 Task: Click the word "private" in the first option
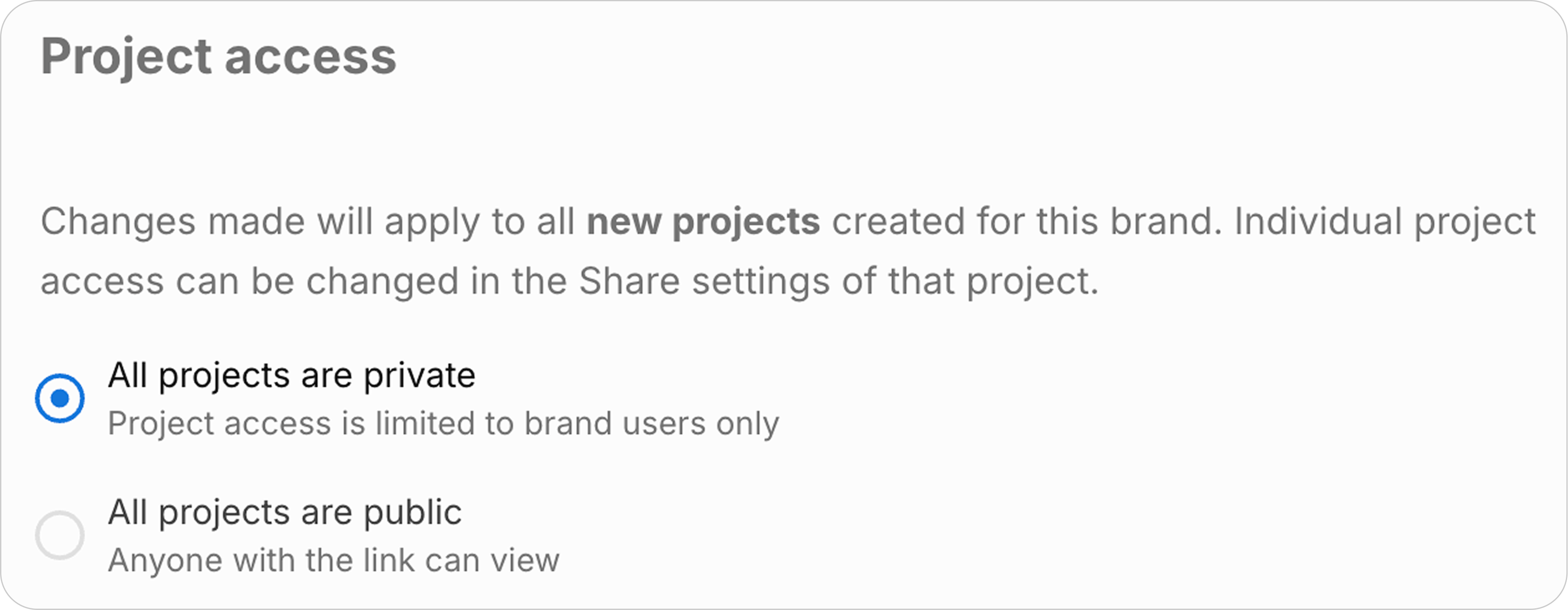[419, 375]
